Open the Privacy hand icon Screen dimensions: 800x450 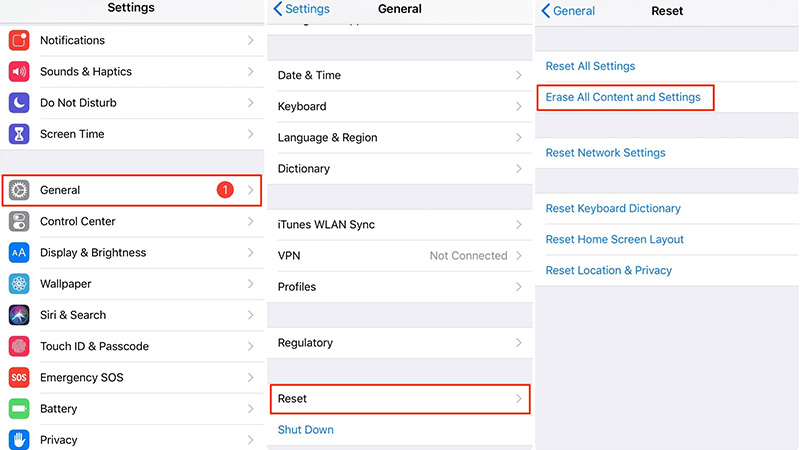click(x=19, y=440)
